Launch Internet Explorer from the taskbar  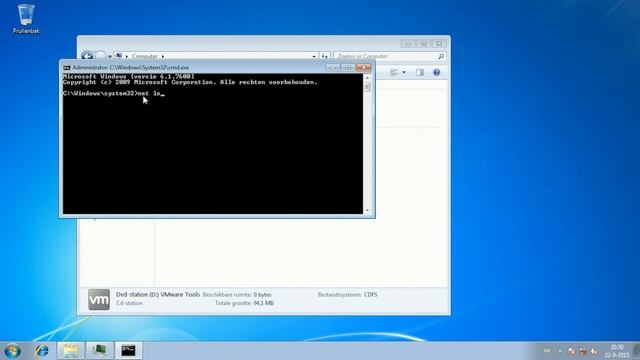tap(42, 351)
